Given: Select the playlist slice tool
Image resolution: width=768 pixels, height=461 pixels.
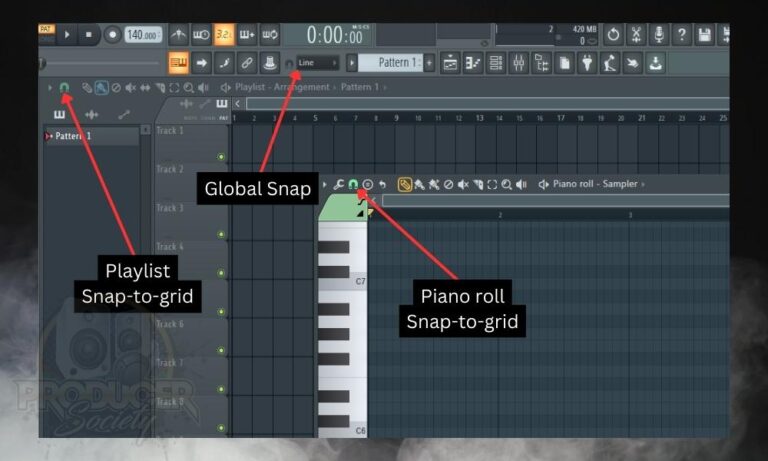Looking at the screenshot, I should pos(160,88).
